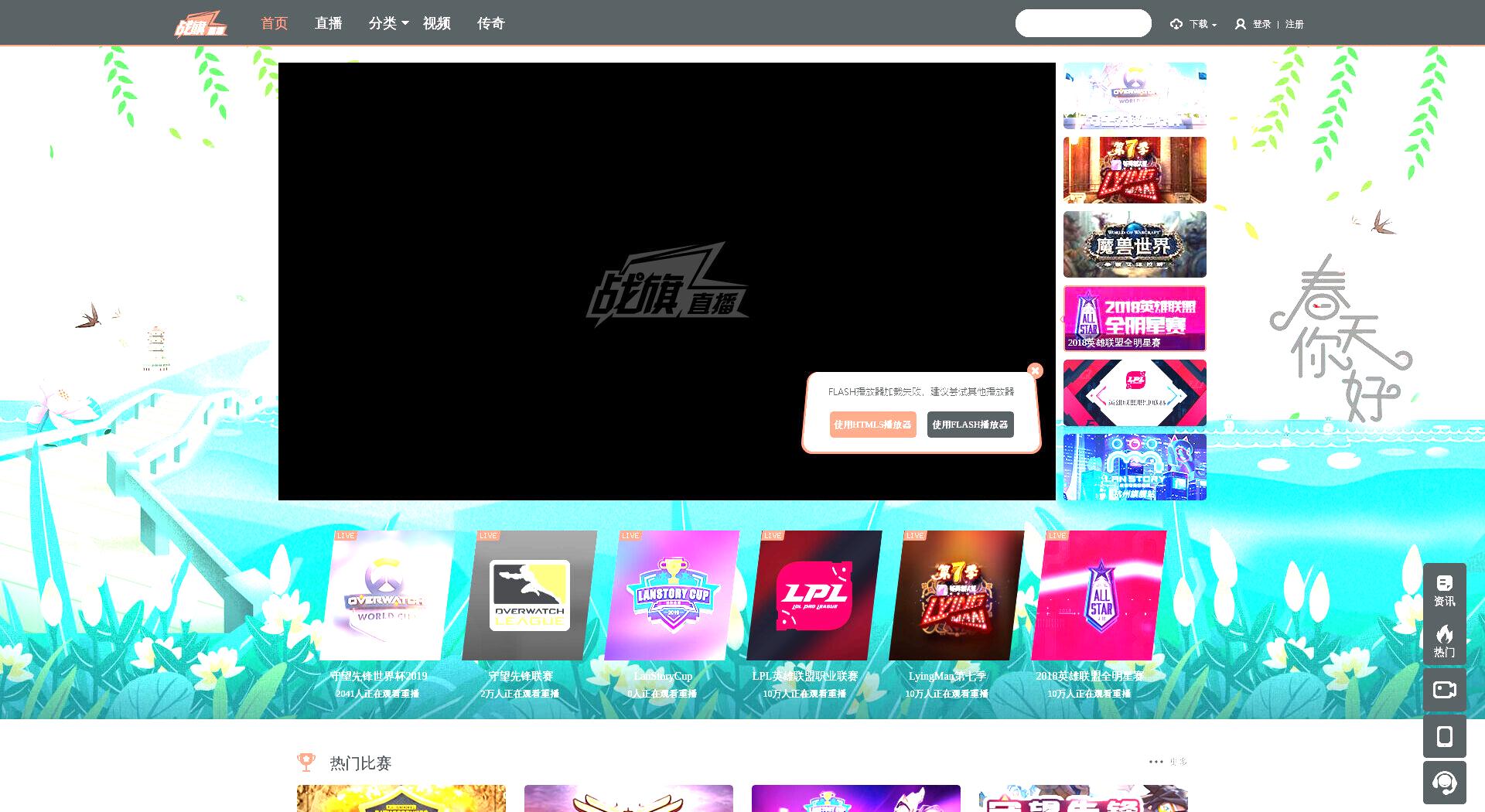This screenshot has height=812, width=1485.
Task: Select LPL sidebar thumbnail
Action: point(1135,393)
